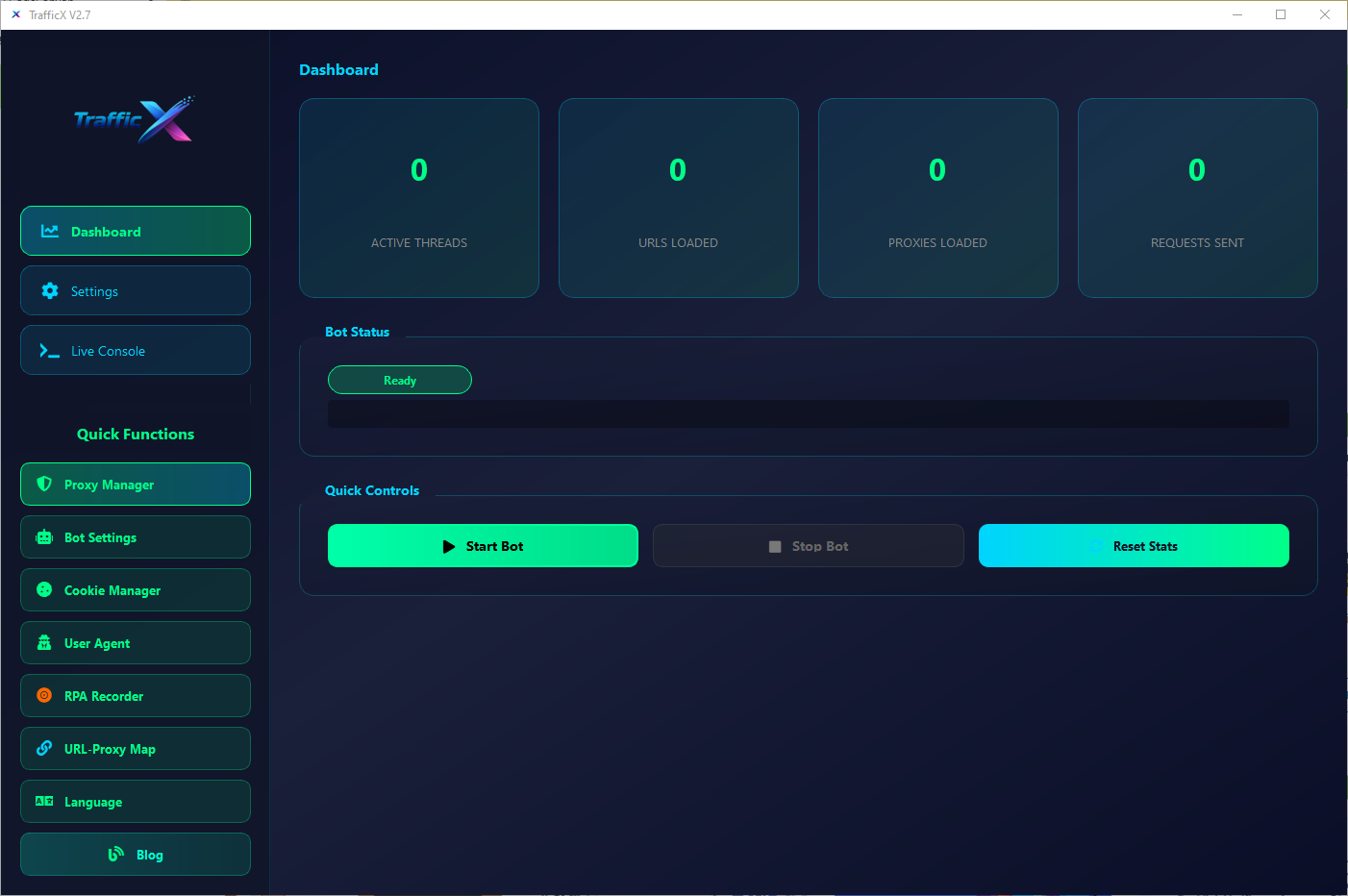The height and width of the screenshot is (896, 1348).
Task: Click the Stop Bot button
Action: [809, 545]
